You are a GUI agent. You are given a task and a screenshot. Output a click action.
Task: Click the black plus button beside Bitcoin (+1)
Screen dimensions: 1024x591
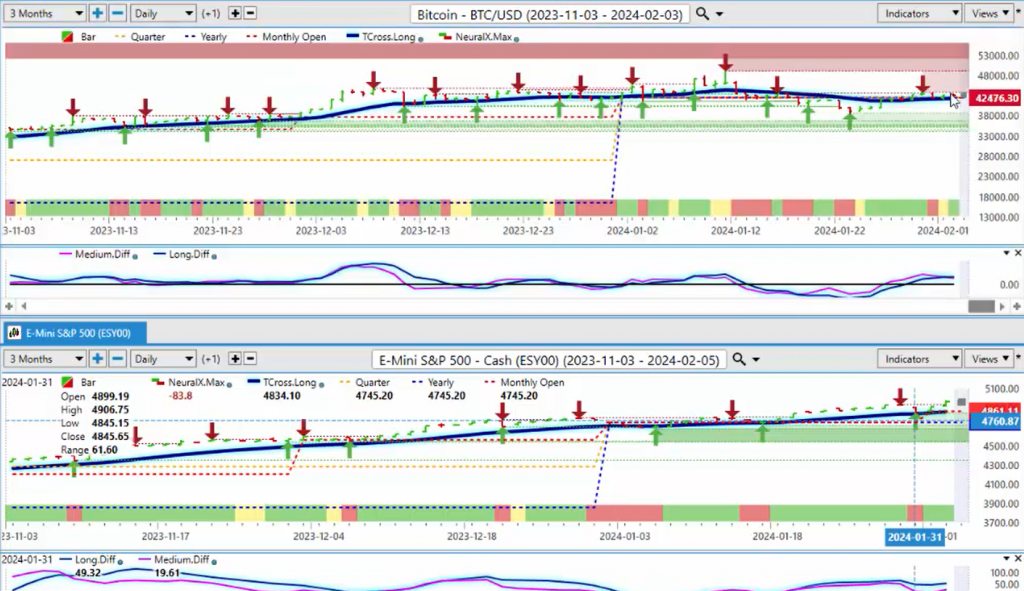[x=234, y=13]
